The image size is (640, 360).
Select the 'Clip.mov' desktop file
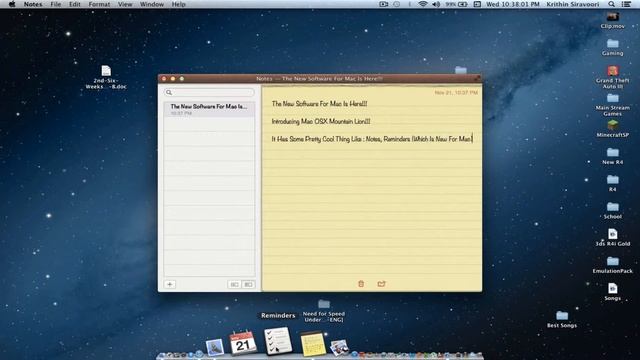pyautogui.click(x=612, y=20)
